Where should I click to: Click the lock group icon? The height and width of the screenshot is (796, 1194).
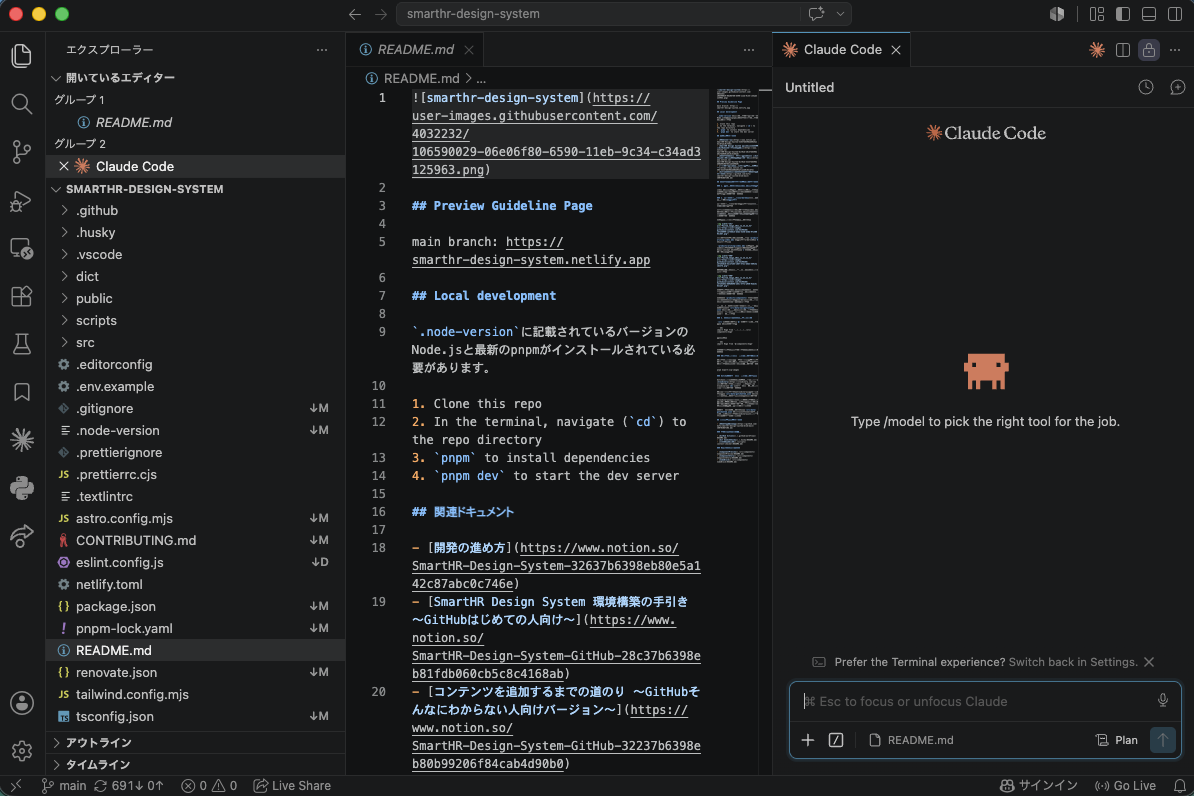point(1148,50)
